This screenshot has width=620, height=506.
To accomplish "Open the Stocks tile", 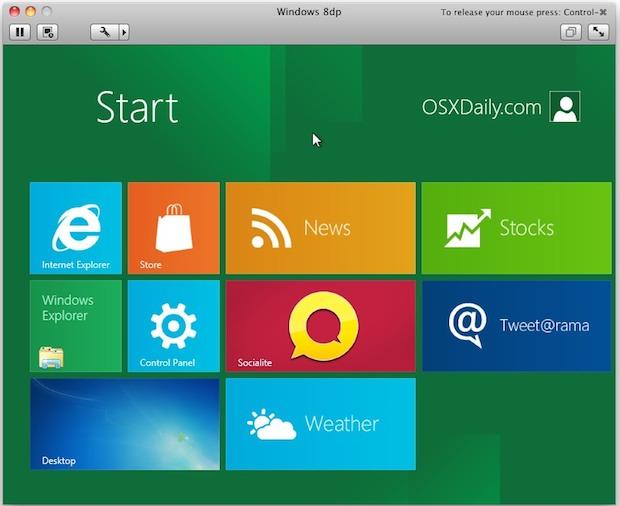I will coord(516,228).
